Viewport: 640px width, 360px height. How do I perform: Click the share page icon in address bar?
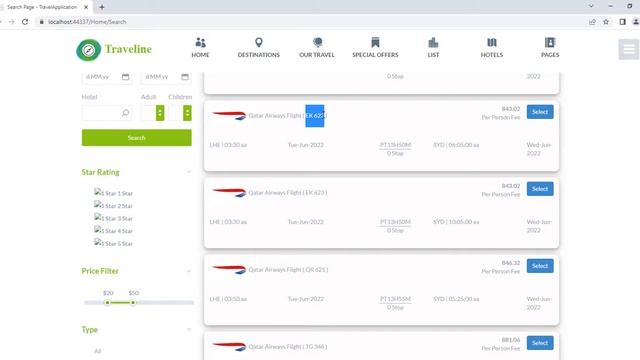pos(592,22)
